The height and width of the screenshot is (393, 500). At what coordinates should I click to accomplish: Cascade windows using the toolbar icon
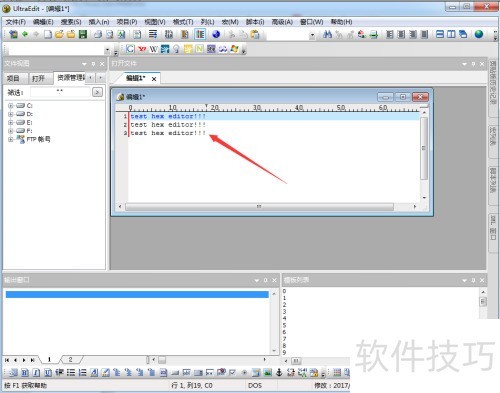(x=463, y=34)
